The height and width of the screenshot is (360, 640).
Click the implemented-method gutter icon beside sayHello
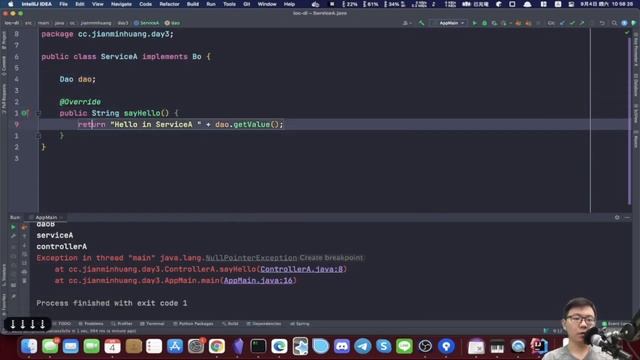[x=24, y=113]
